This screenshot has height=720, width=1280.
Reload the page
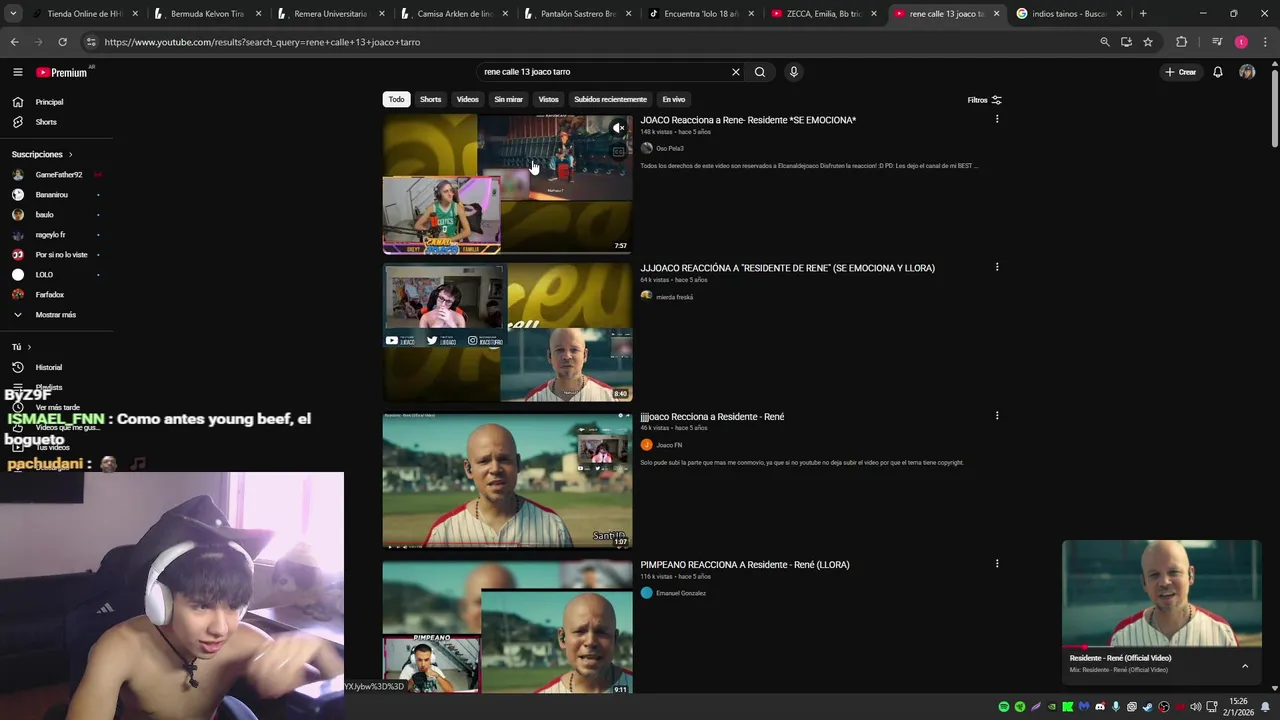click(62, 42)
